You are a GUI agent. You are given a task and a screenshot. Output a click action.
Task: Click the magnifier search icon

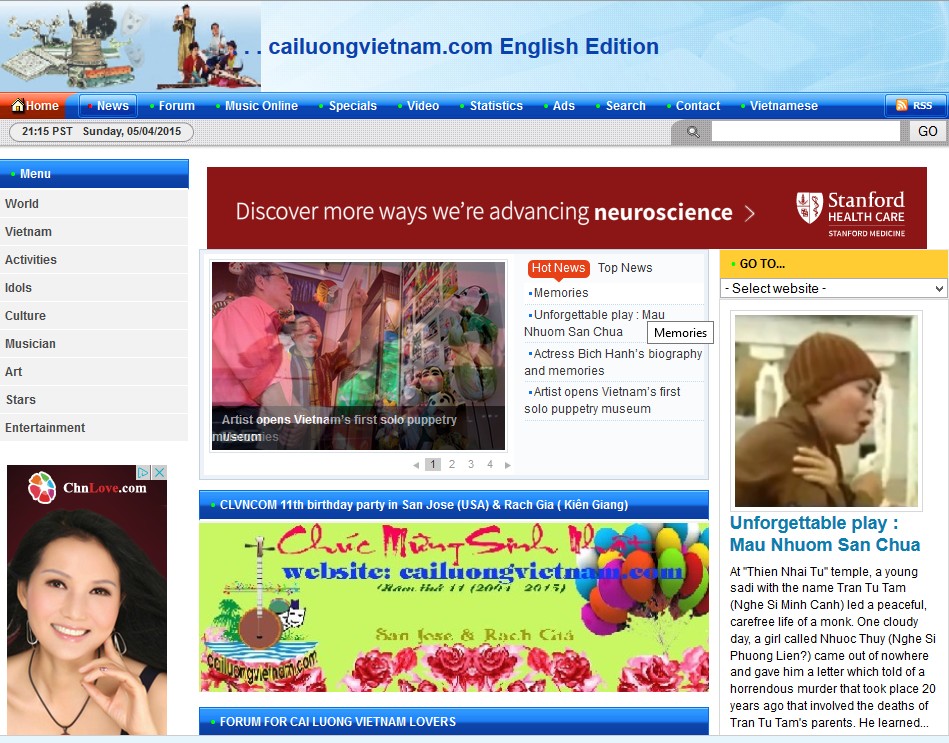pos(693,131)
